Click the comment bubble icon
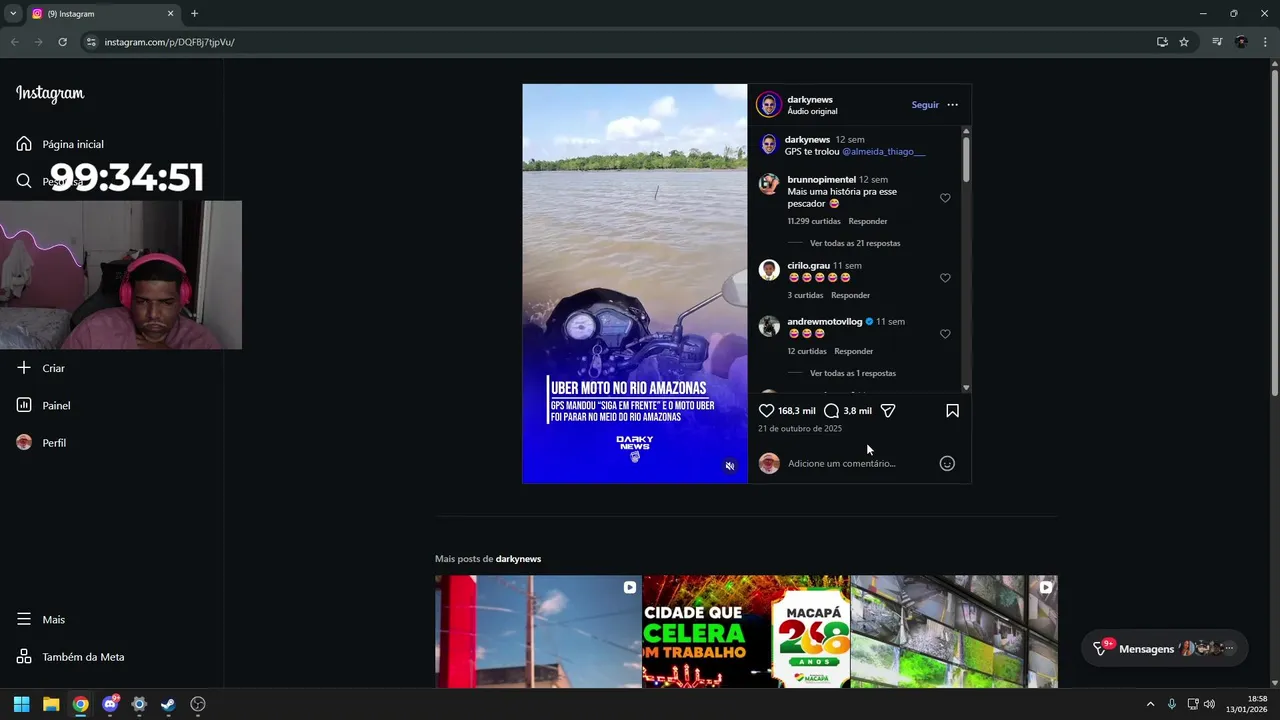Image resolution: width=1280 pixels, height=720 pixels. pyautogui.click(x=831, y=411)
